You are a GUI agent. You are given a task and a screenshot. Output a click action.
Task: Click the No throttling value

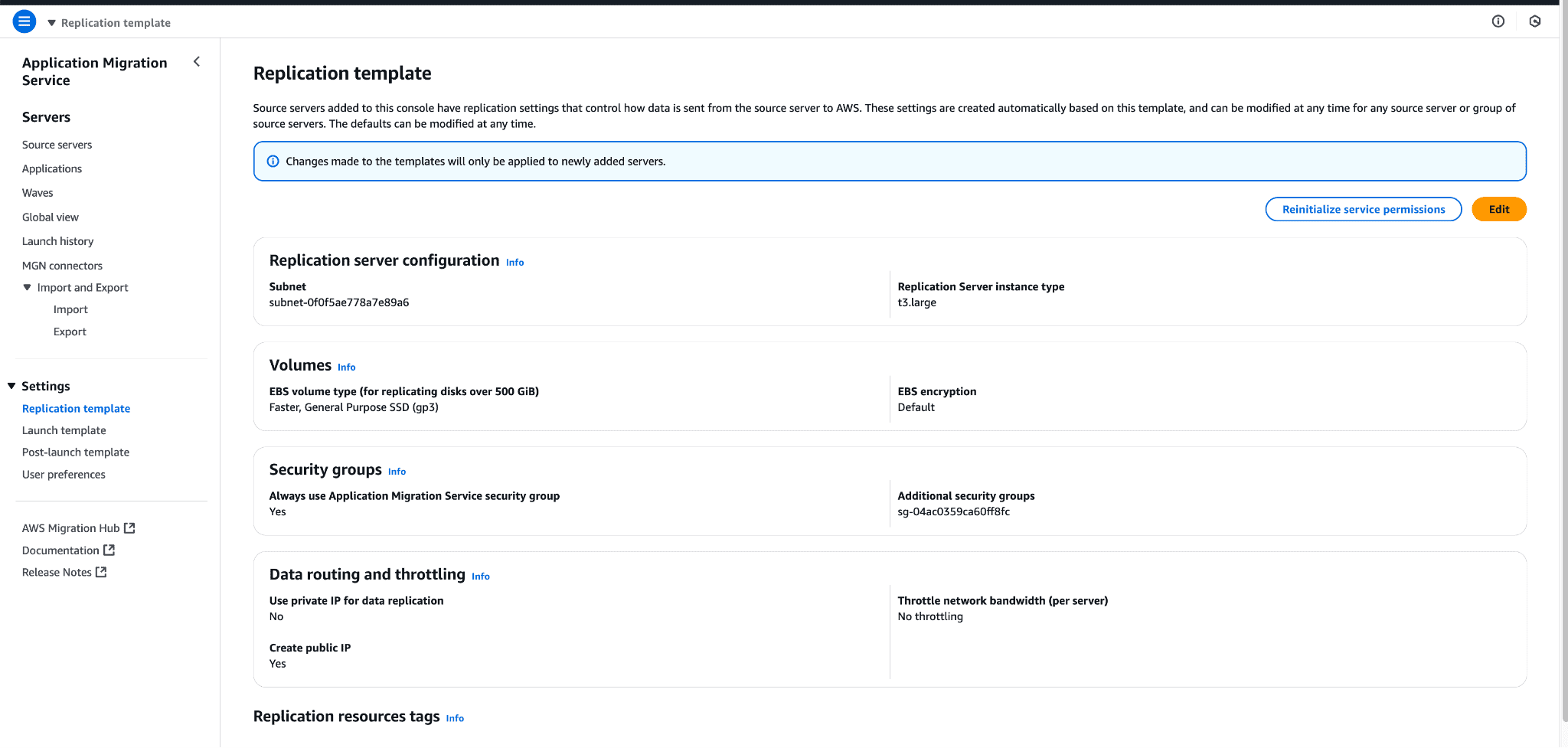[930, 616]
